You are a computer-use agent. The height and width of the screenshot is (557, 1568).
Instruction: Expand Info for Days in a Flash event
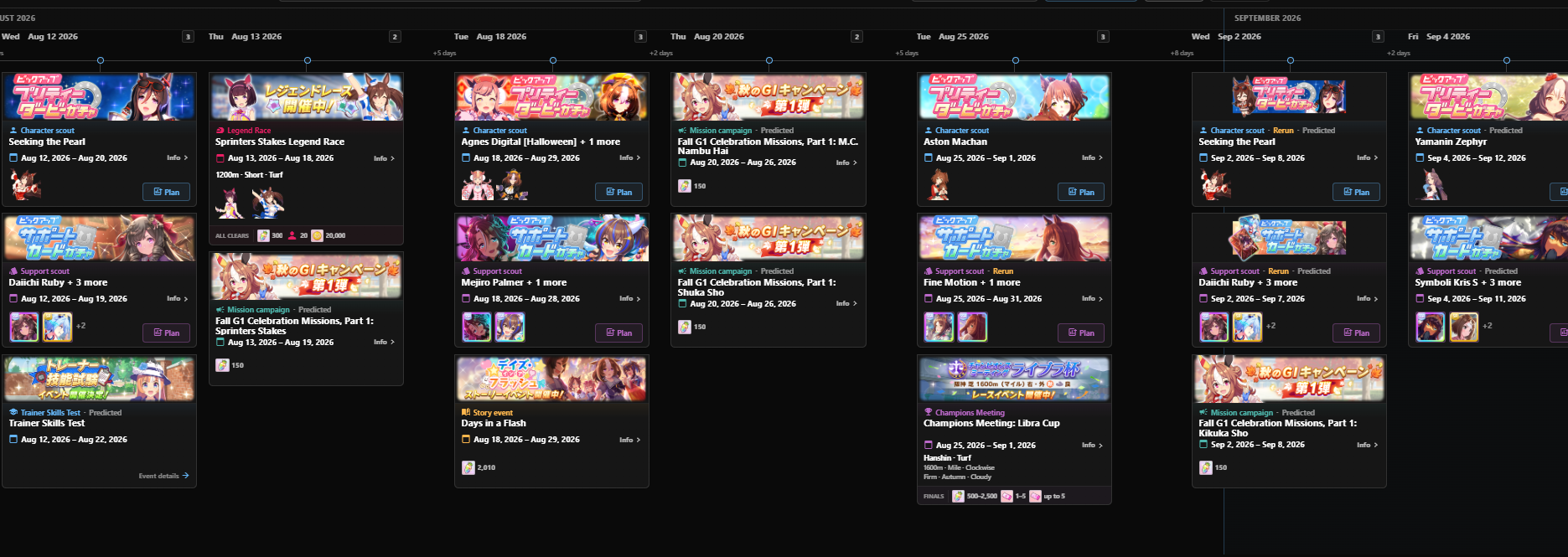[x=629, y=439]
